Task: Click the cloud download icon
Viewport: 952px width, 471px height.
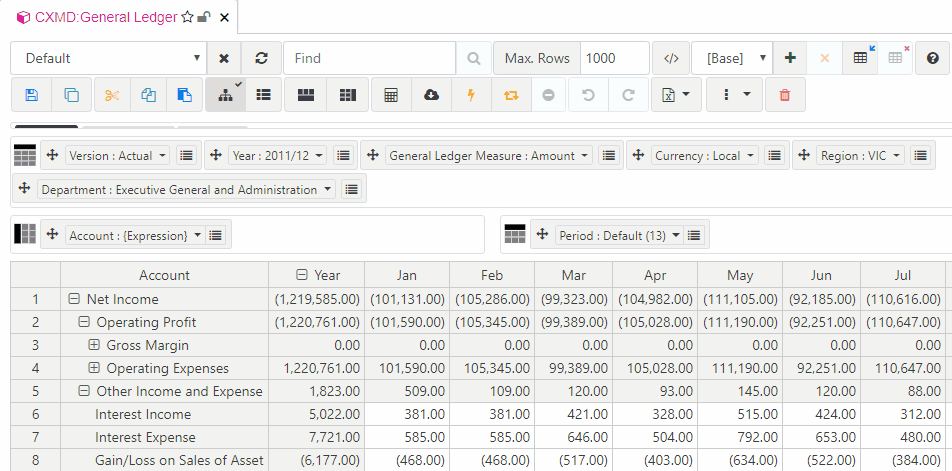Action: click(x=431, y=95)
